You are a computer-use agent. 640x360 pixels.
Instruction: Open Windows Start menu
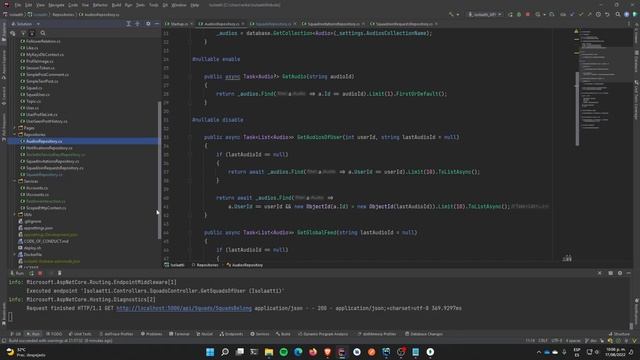click(210, 352)
